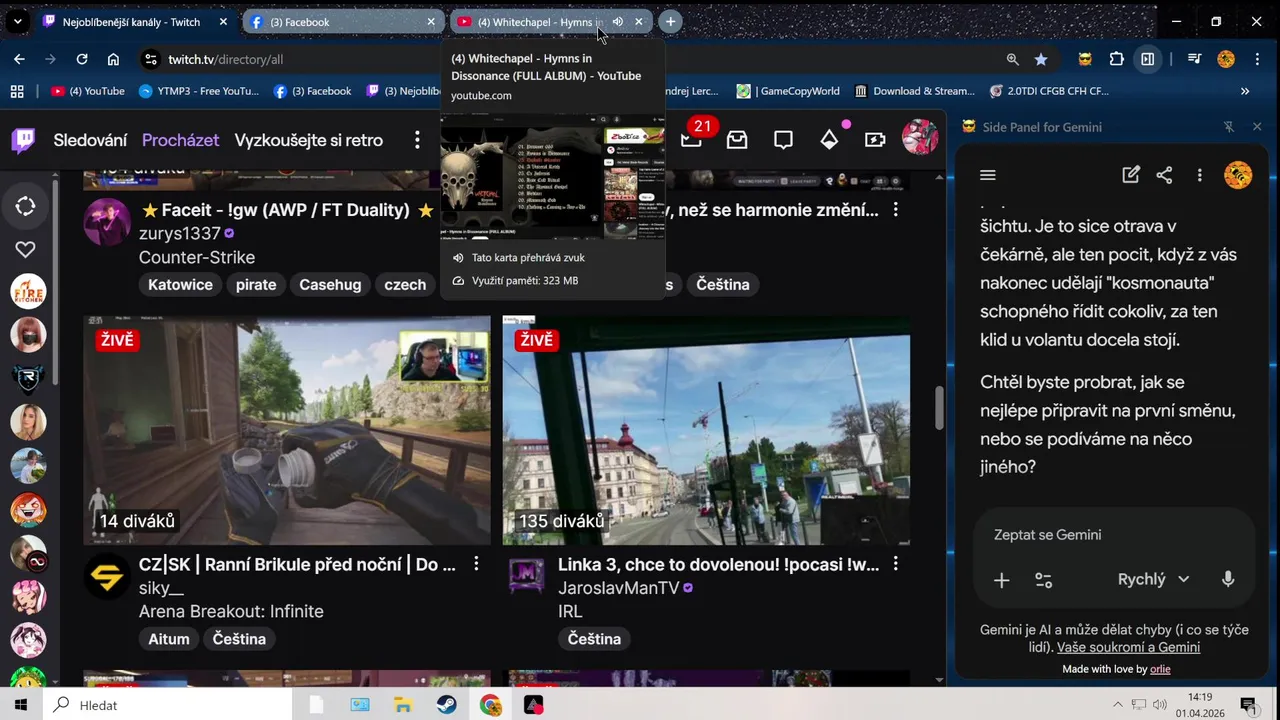Screen dimensions: 1280x720
Task: Open Gemini side panel hamburger menu
Action: [x=988, y=175]
